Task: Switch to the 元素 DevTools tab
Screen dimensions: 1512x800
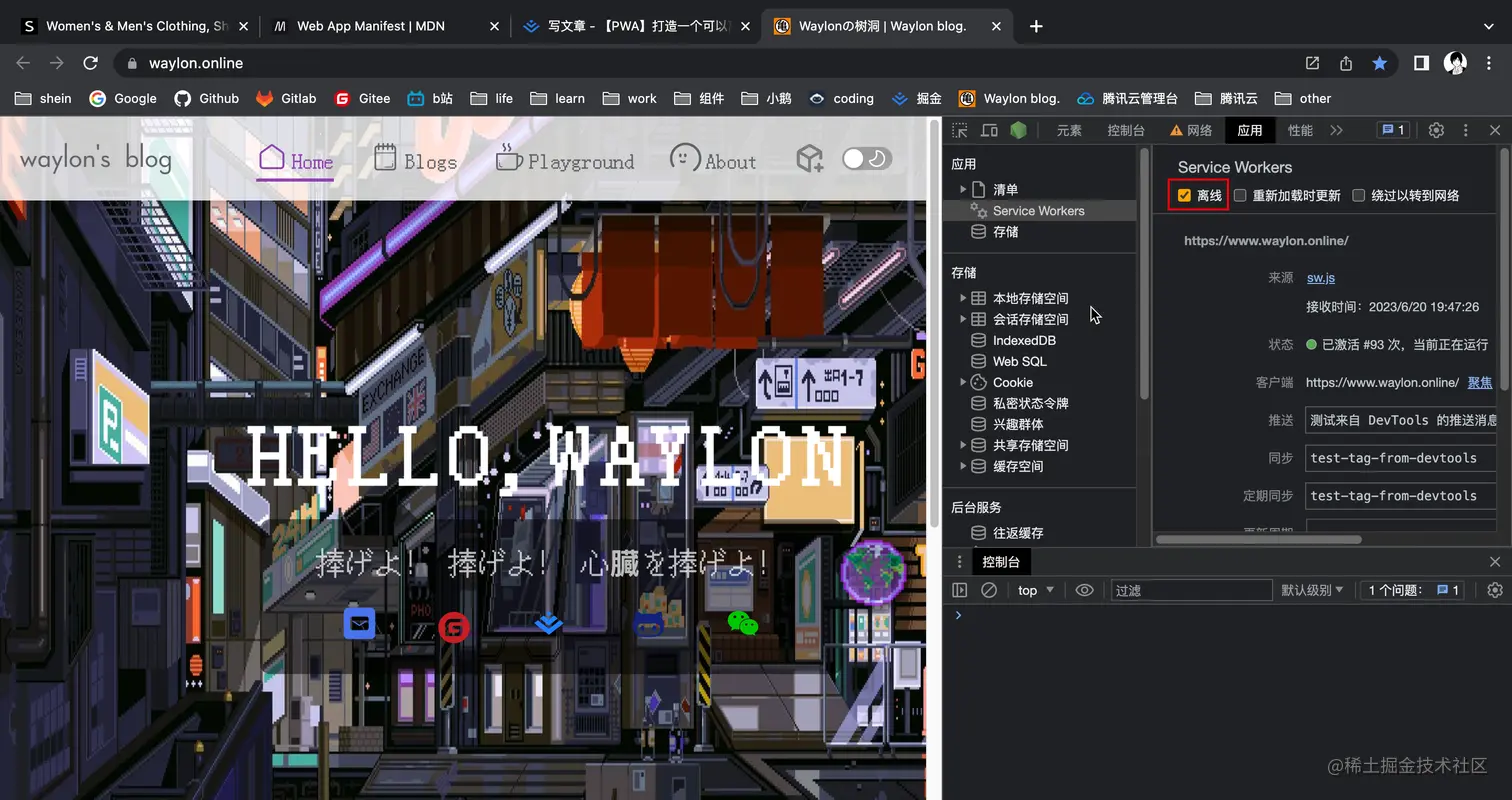Action: point(1069,130)
